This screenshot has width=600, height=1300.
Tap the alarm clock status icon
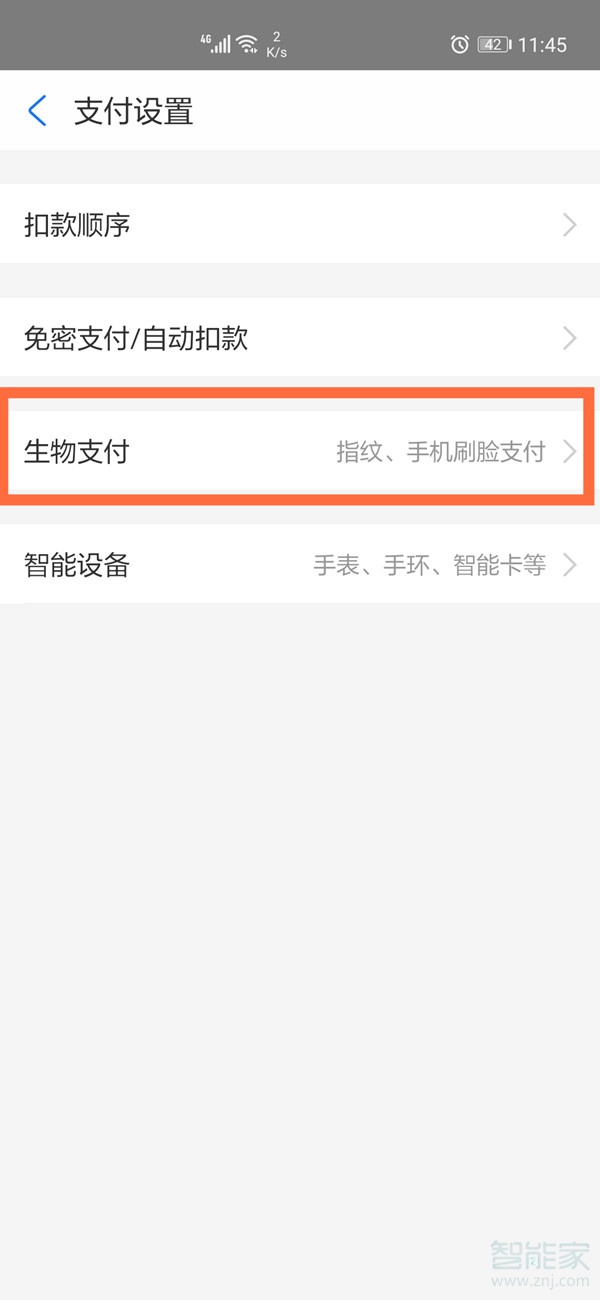coord(459,44)
